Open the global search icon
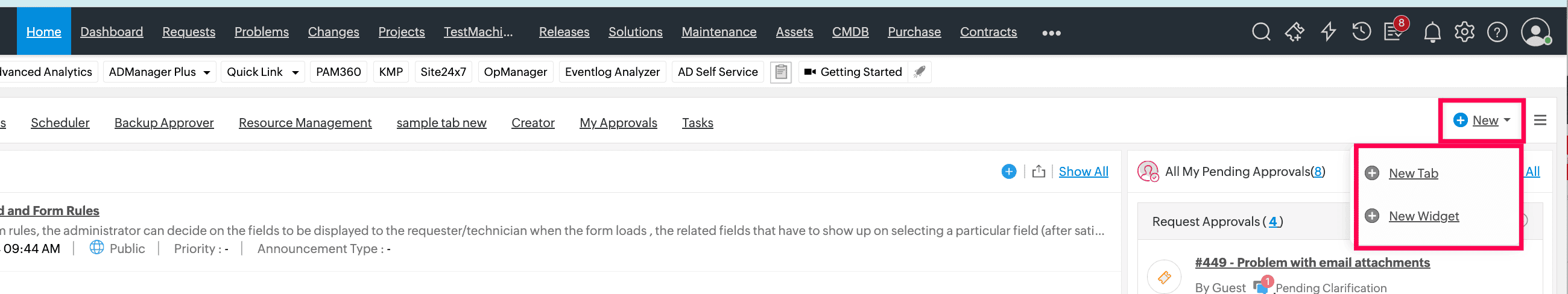Screen dimensions: 1568x294 click(x=1260, y=32)
